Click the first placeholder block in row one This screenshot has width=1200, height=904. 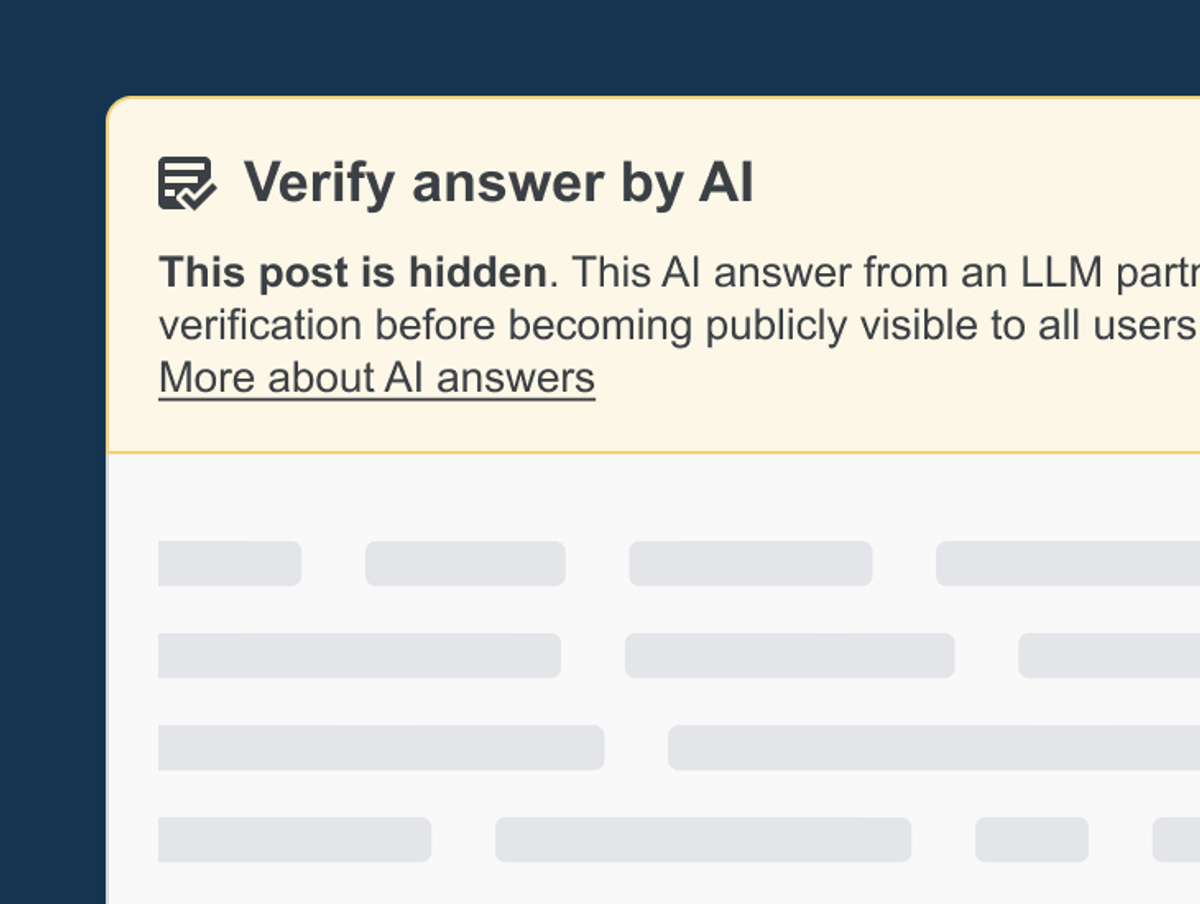228,563
